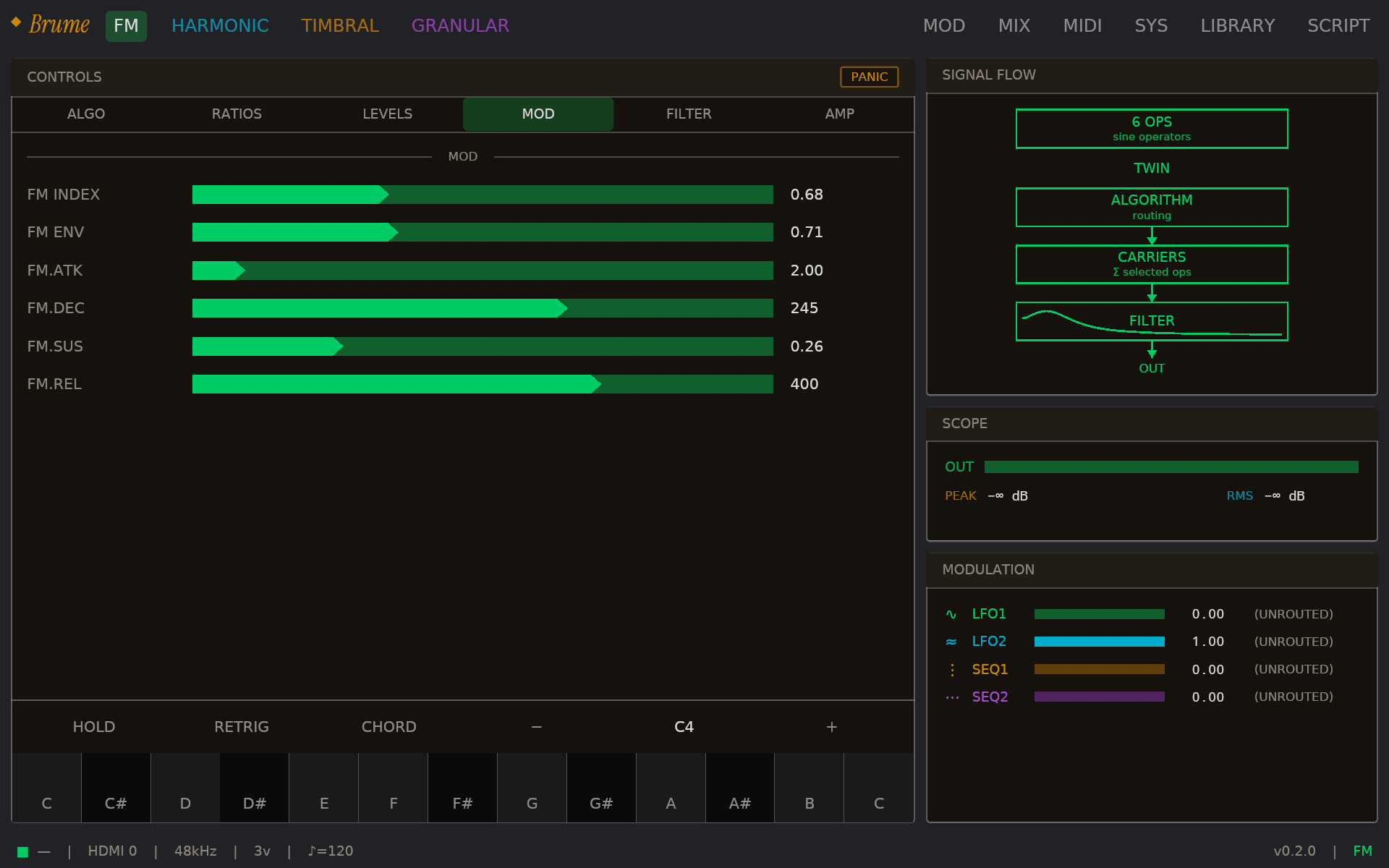This screenshot has height=868, width=1389.
Task: Click the ♪=120 tempo in status bar
Action: tap(331, 851)
